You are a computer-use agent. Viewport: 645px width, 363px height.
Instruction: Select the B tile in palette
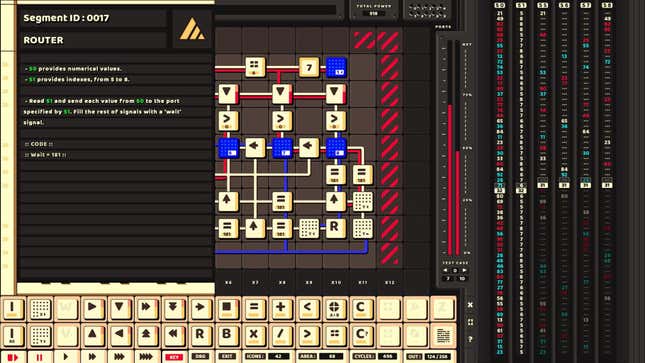click(227, 335)
